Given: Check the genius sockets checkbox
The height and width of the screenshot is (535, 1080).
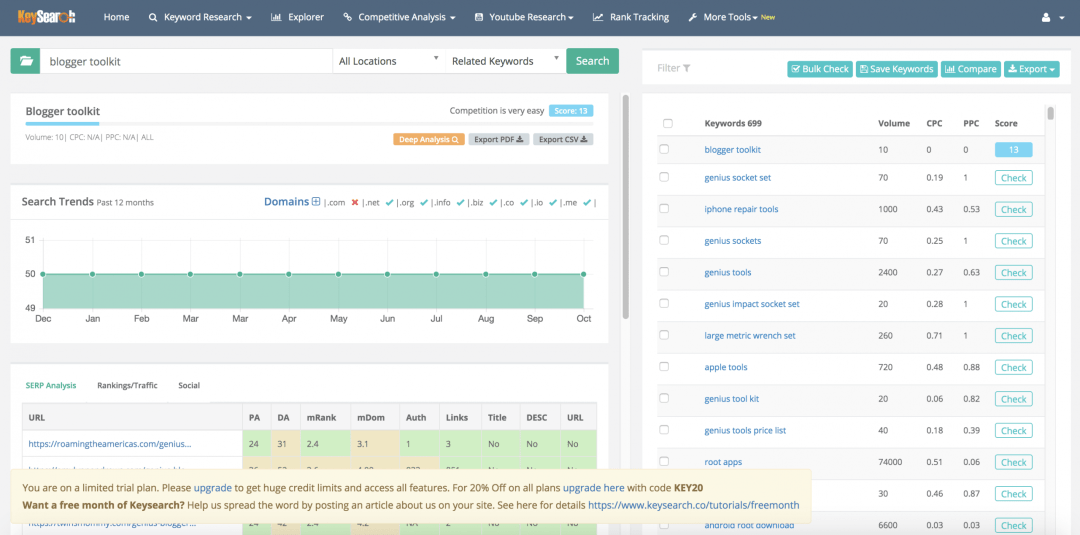Looking at the screenshot, I should 664,240.
